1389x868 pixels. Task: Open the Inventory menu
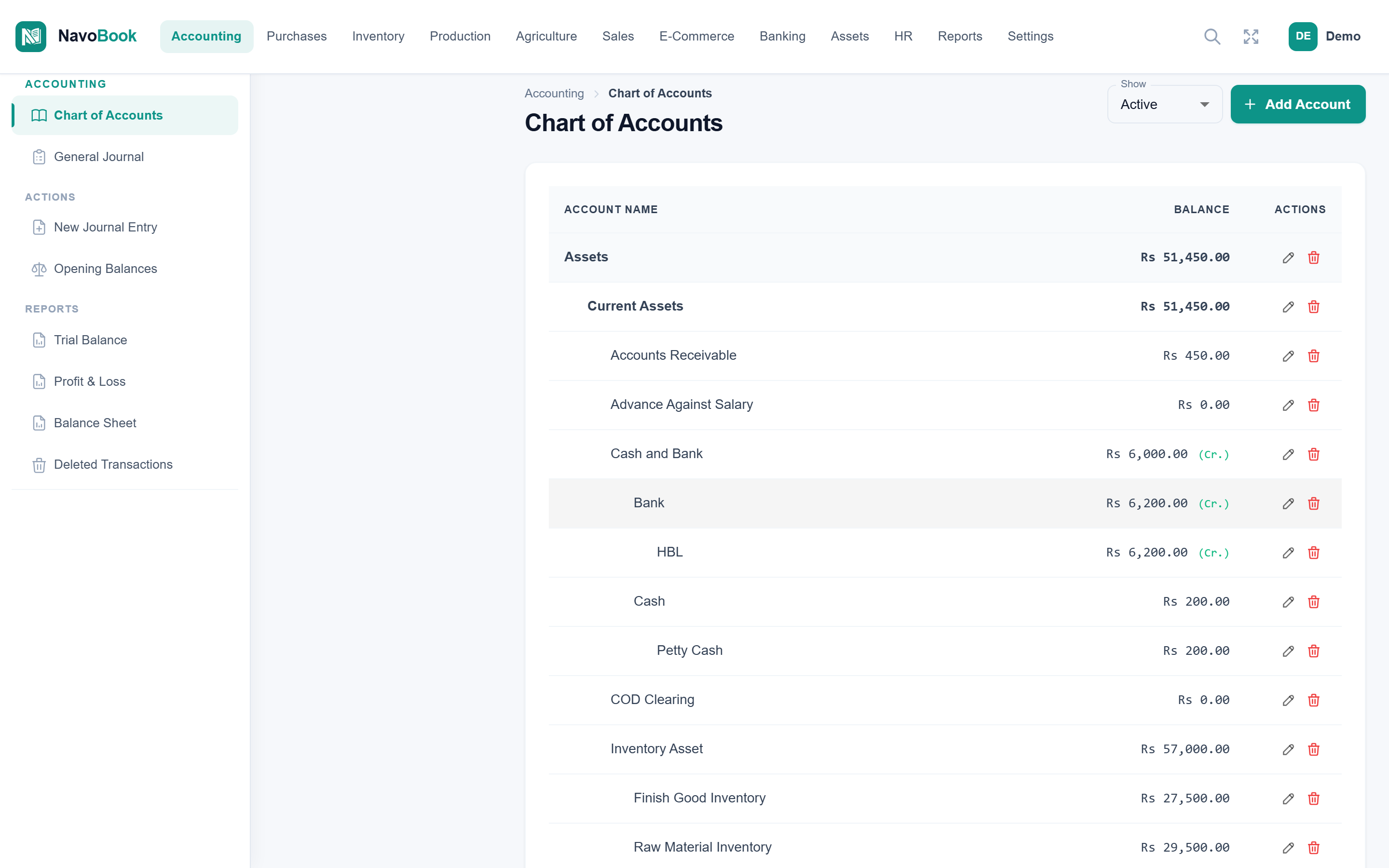click(x=378, y=36)
